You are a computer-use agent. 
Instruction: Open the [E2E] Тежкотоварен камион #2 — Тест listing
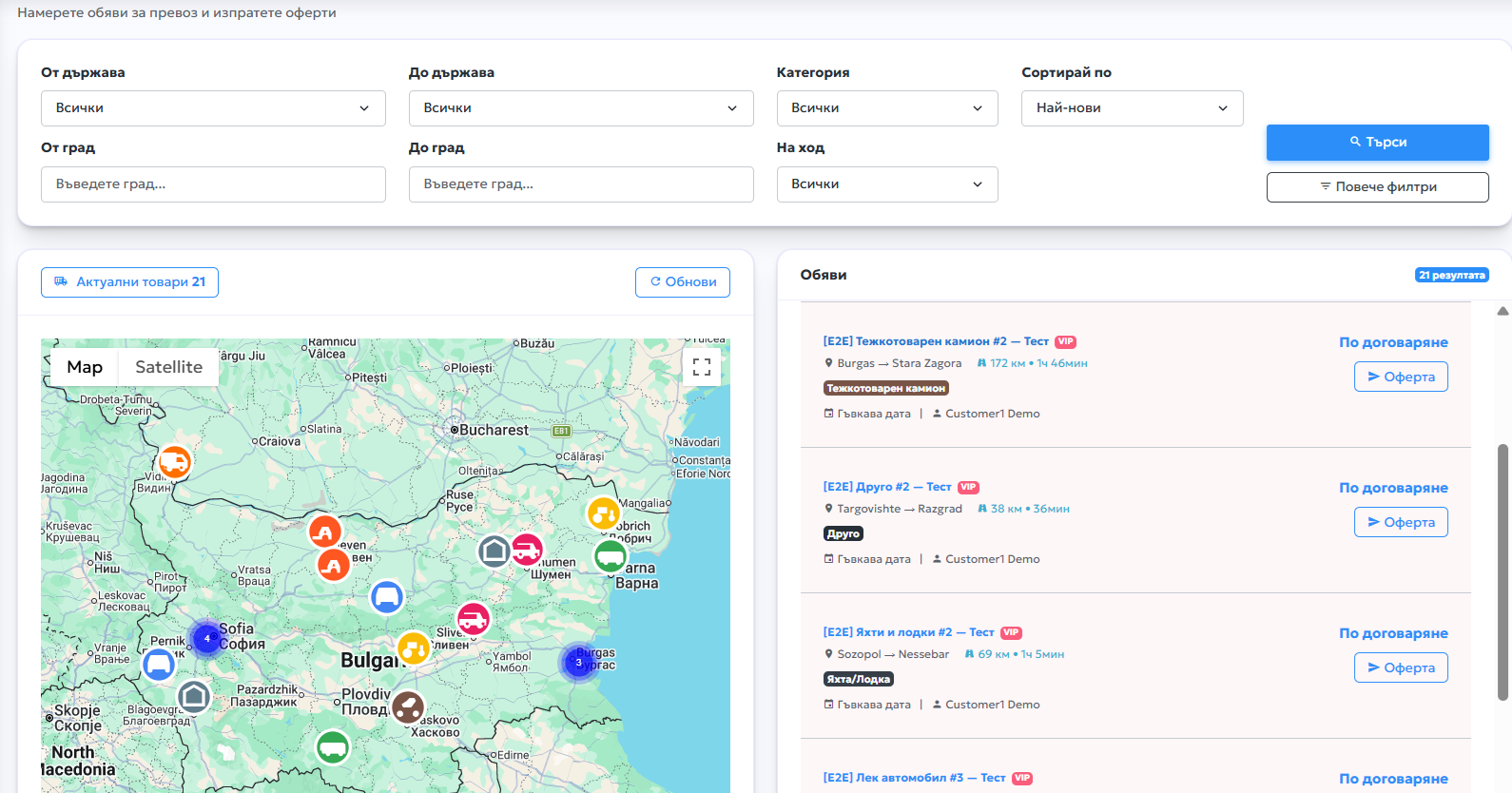coord(936,341)
